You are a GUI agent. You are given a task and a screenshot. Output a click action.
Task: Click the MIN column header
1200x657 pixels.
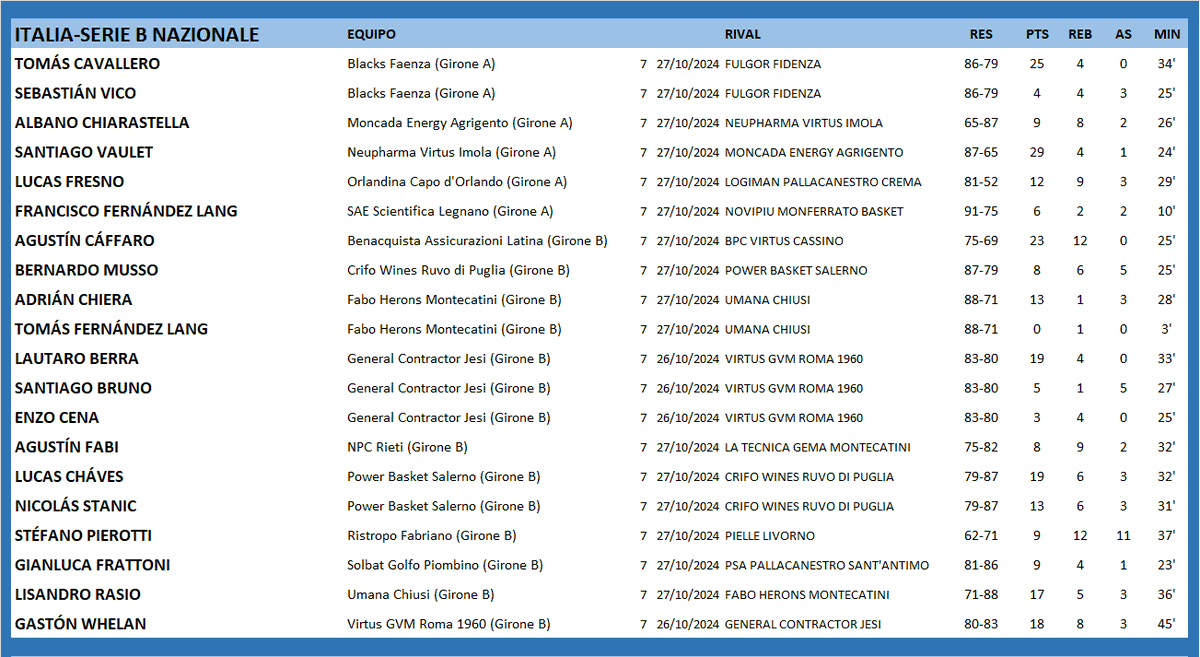click(x=1167, y=34)
